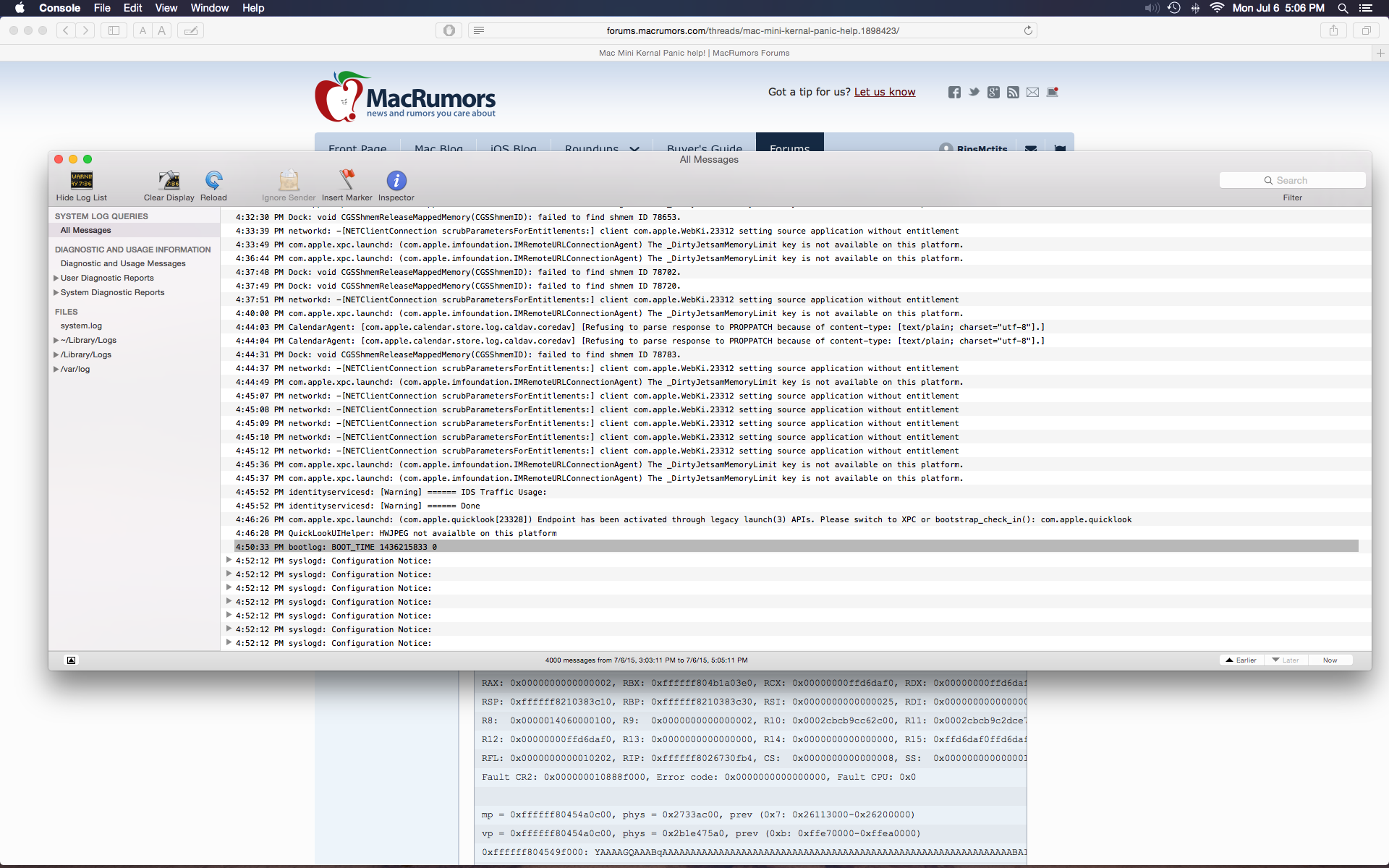Click the Reload icon in Console
This screenshot has width=1389, height=868.
click(x=213, y=180)
